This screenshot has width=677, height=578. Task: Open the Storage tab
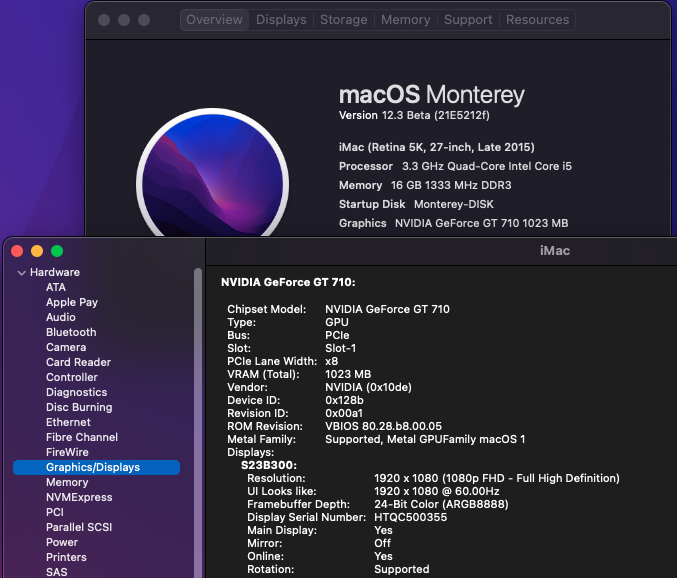(x=344, y=20)
